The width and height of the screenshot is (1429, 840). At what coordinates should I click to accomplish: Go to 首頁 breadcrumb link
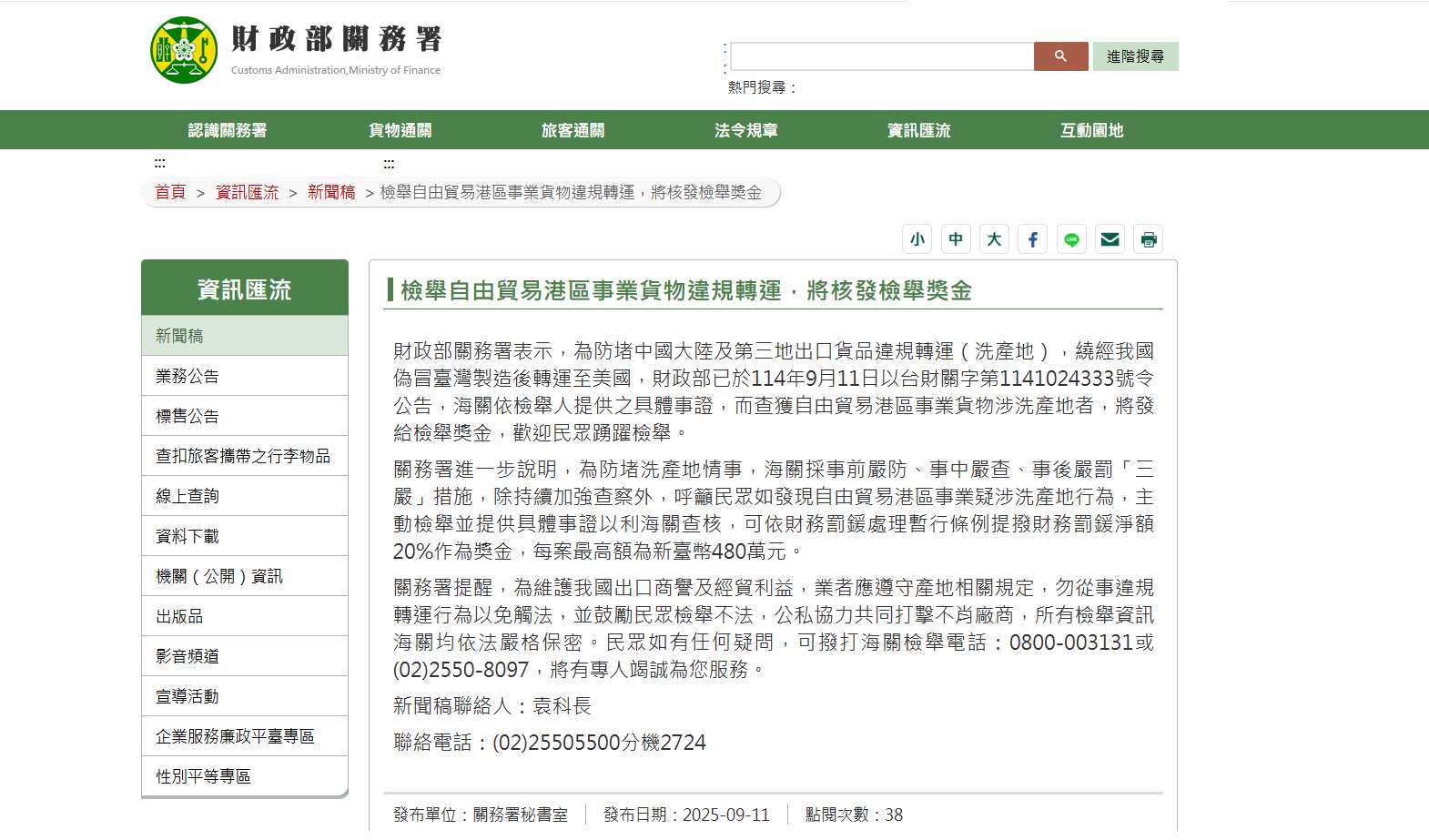tap(170, 192)
